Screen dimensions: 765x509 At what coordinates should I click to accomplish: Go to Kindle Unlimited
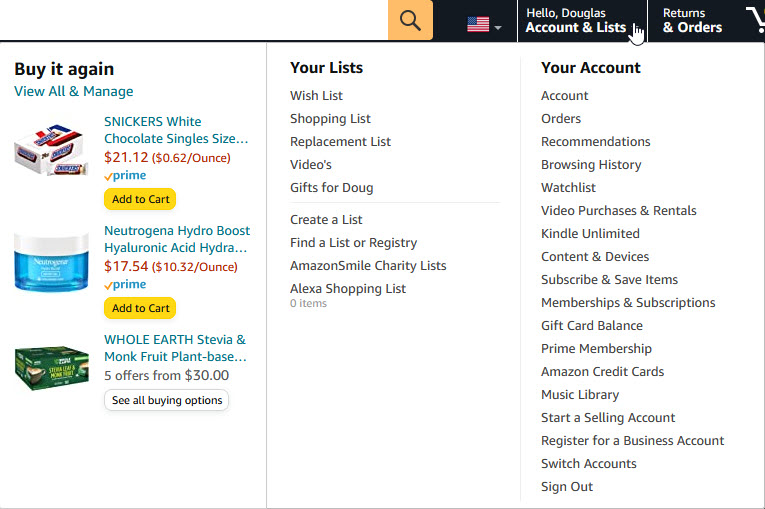pyautogui.click(x=590, y=234)
